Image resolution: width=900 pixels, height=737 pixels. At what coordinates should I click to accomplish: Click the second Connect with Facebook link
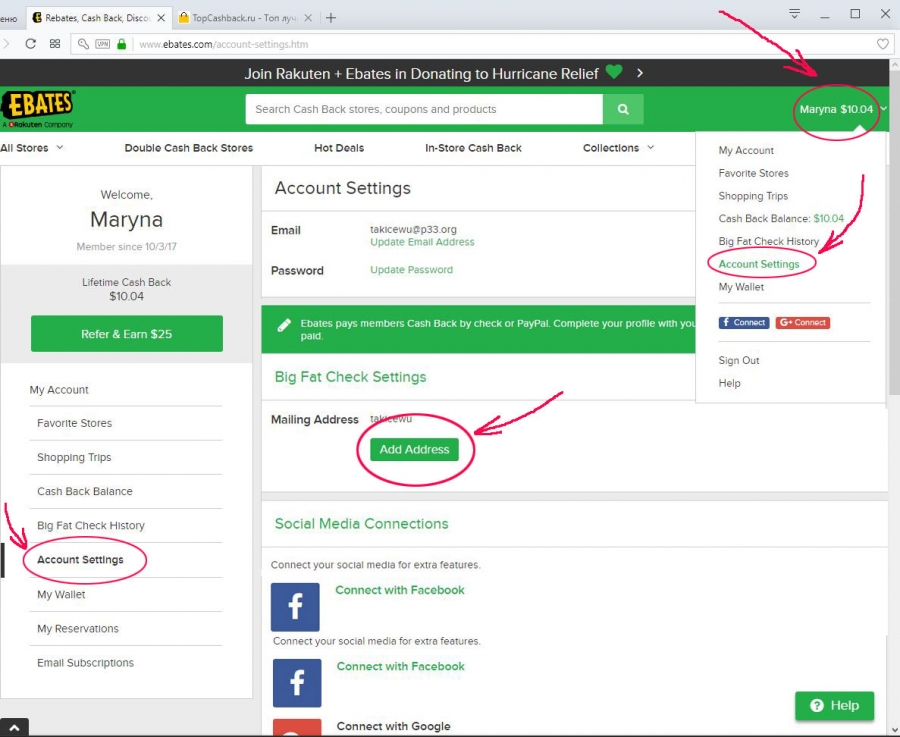coord(401,666)
